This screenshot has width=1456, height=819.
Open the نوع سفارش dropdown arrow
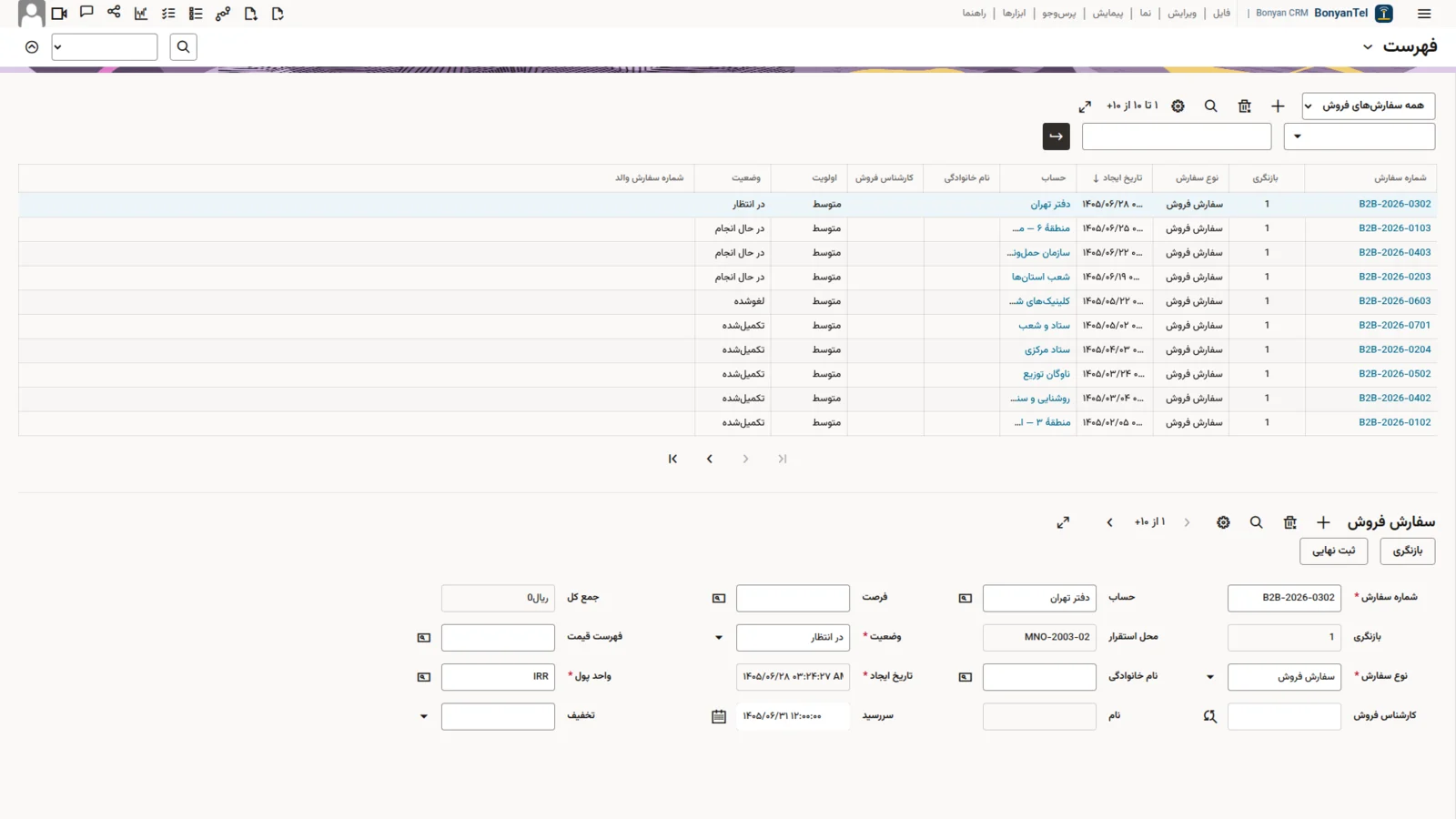pos(1210,677)
